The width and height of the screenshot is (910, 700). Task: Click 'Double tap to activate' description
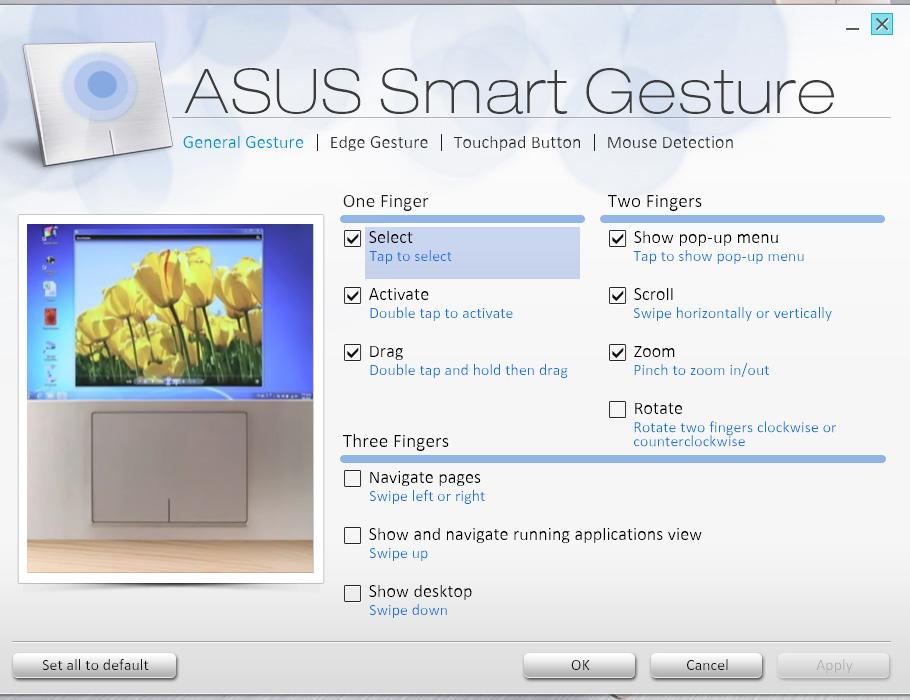[x=441, y=313]
